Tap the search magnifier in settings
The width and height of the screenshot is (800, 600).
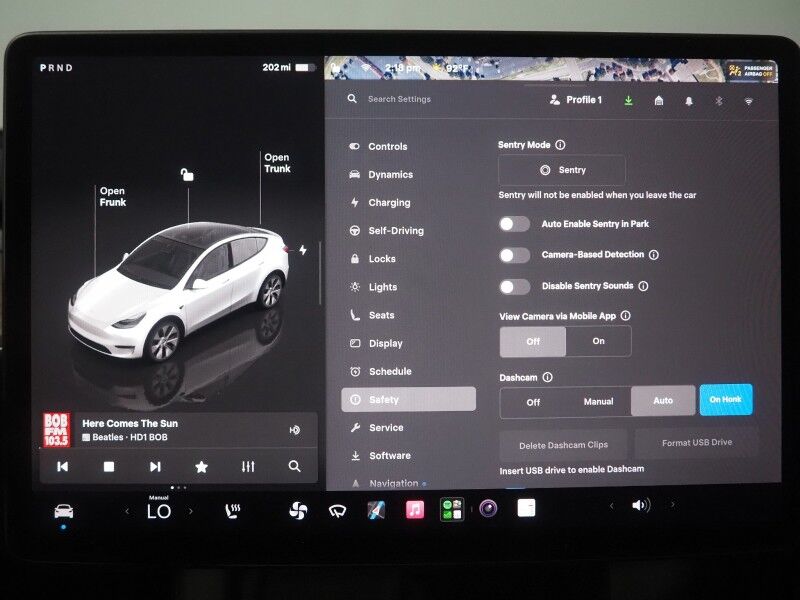click(352, 98)
